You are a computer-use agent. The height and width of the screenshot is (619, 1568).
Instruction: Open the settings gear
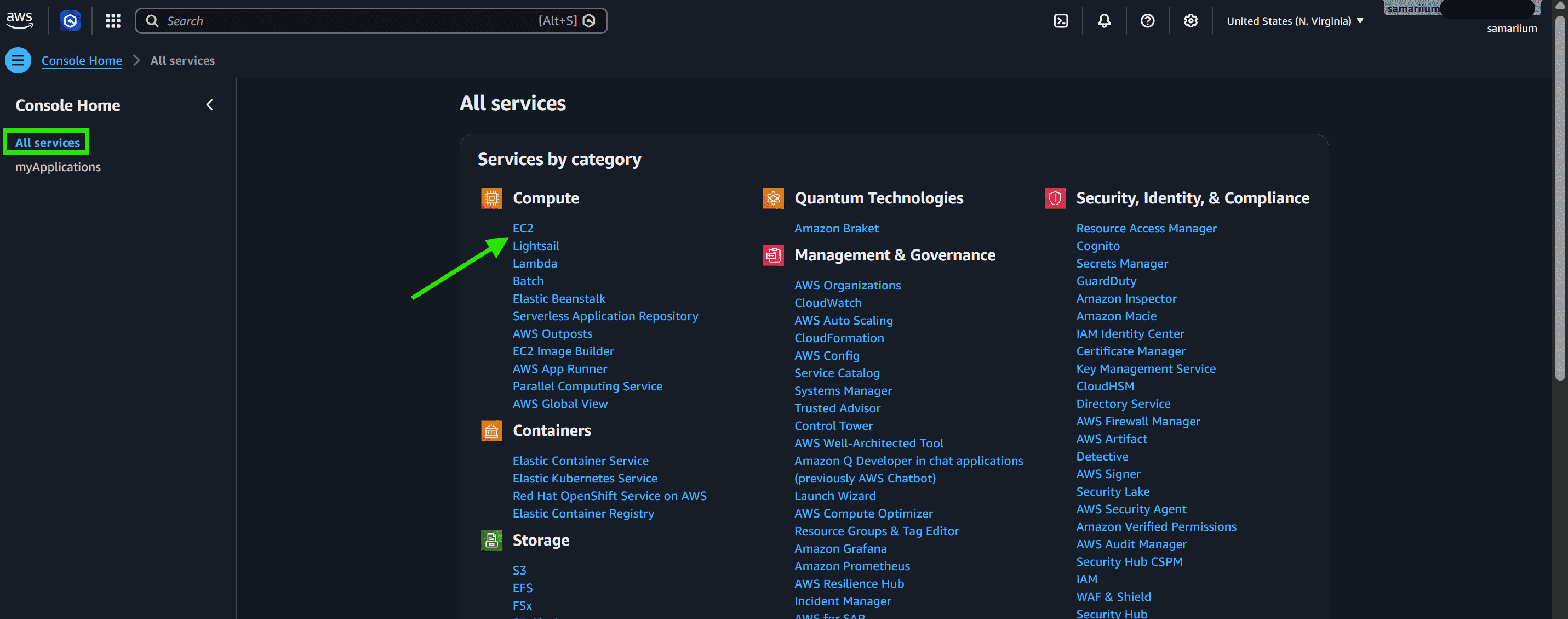point(1191,21)
